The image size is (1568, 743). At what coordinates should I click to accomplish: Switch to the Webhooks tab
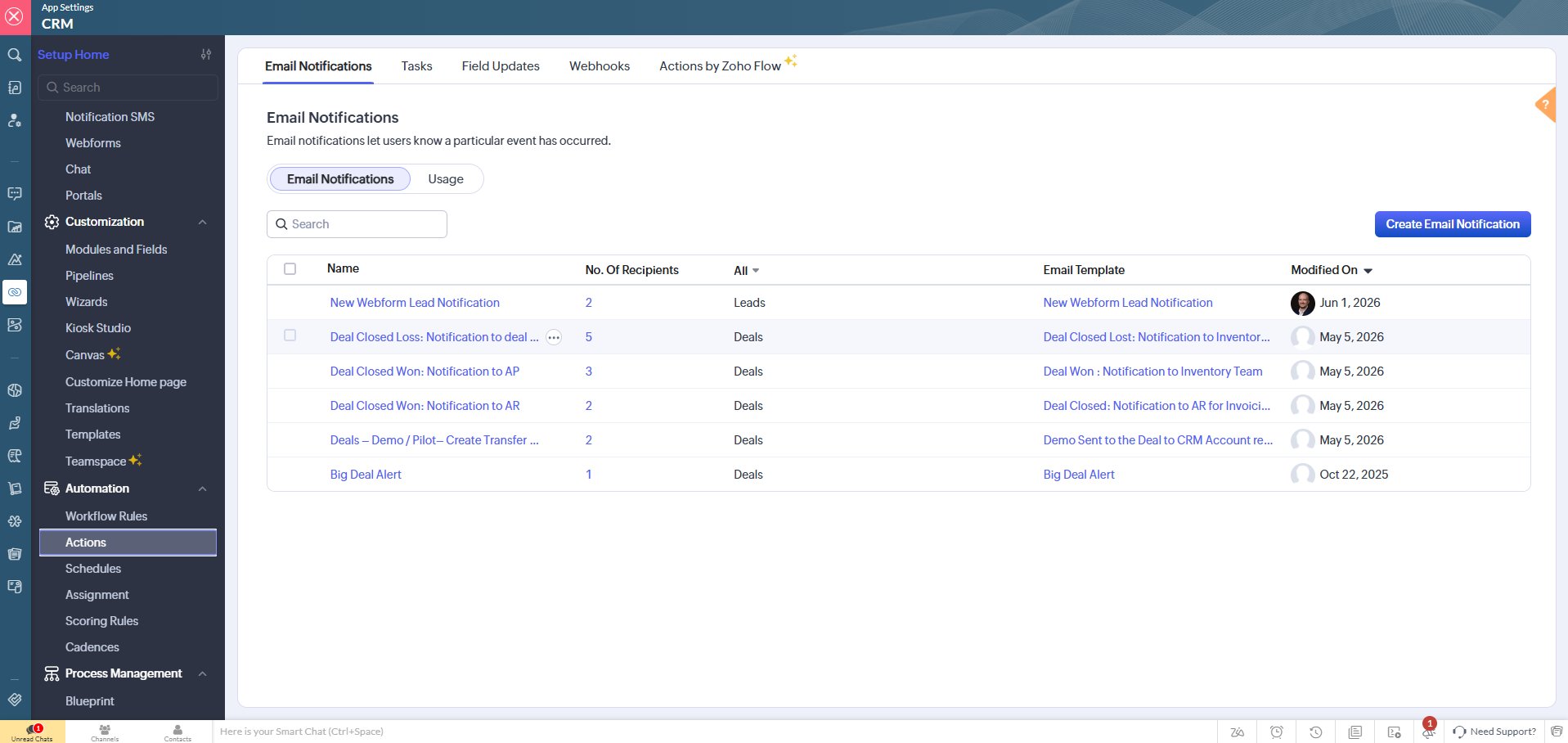600,66
